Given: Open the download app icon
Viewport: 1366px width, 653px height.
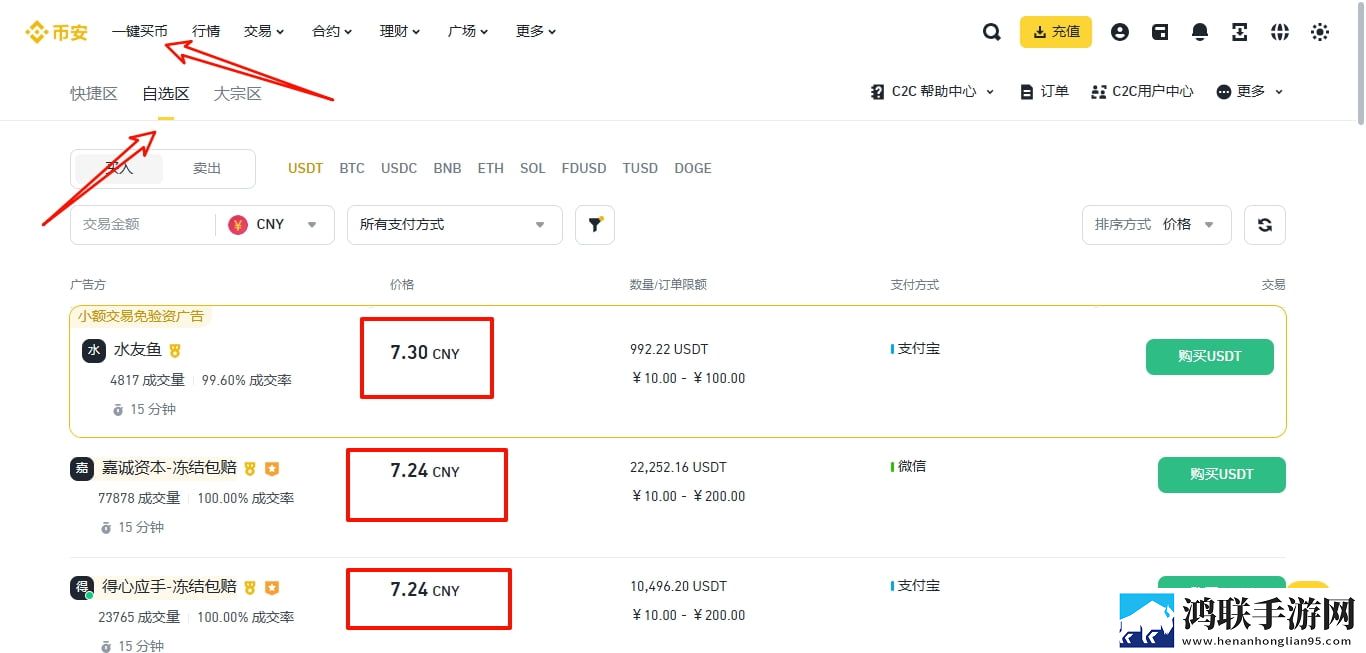Looking at the screenshot, I should [x=1240, y=32].
